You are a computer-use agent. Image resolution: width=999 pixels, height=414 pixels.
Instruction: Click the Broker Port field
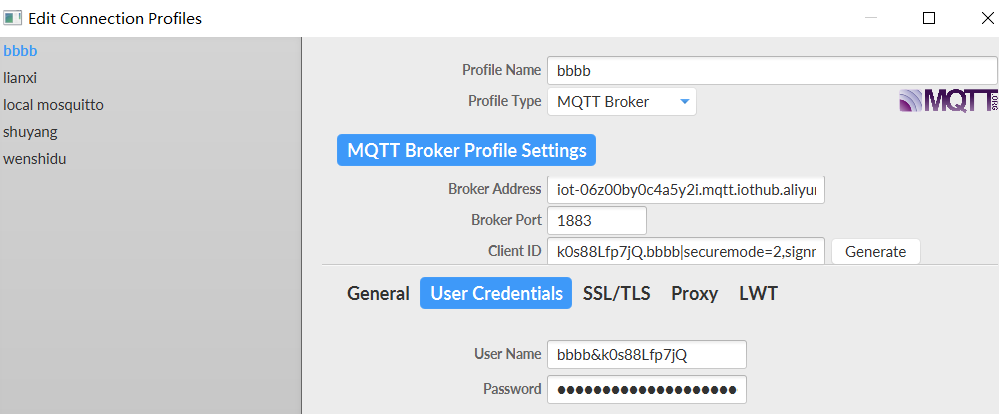pos(596,220)
